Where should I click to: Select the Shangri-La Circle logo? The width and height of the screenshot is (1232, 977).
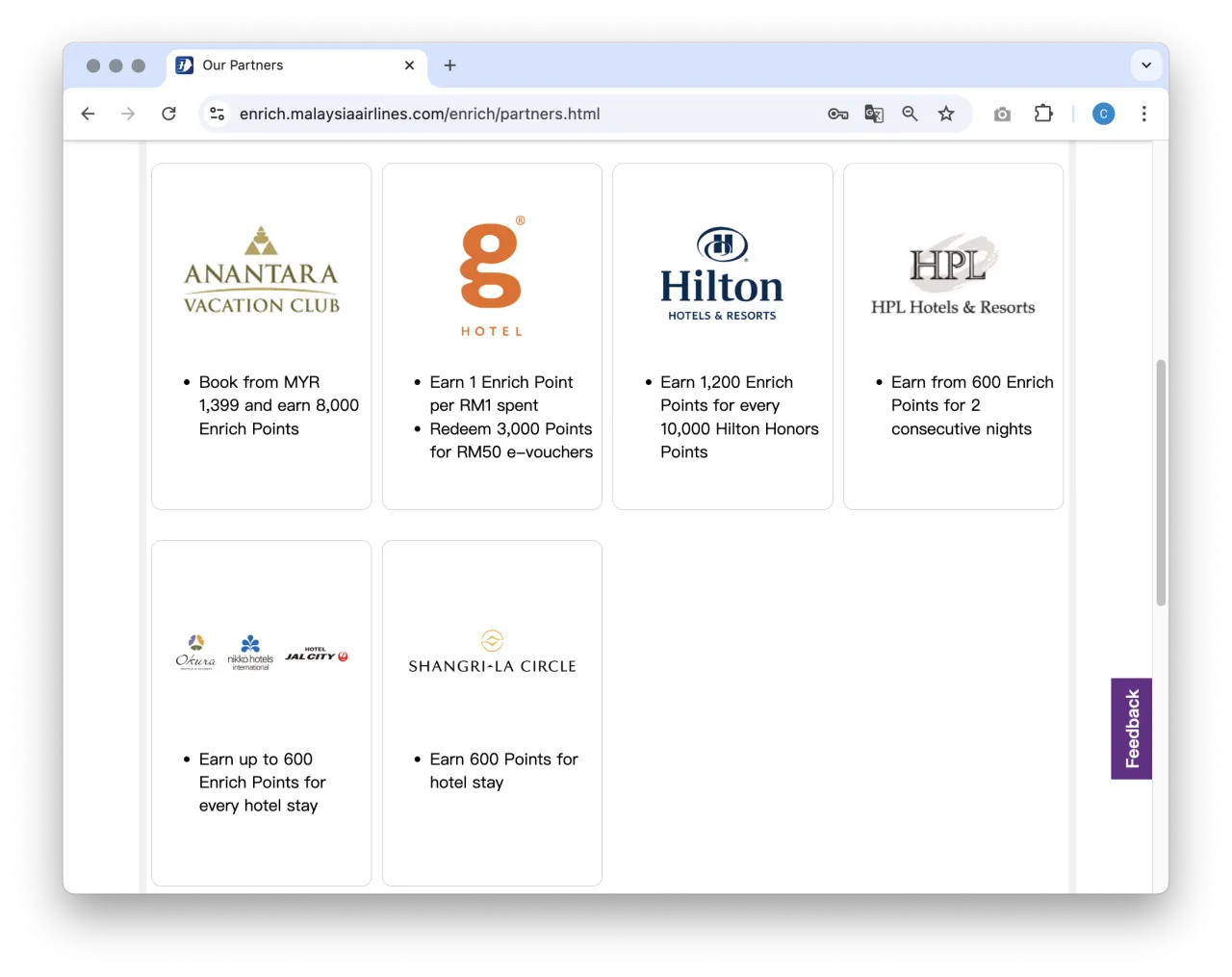pyautogui.click(x=492, y=653)
